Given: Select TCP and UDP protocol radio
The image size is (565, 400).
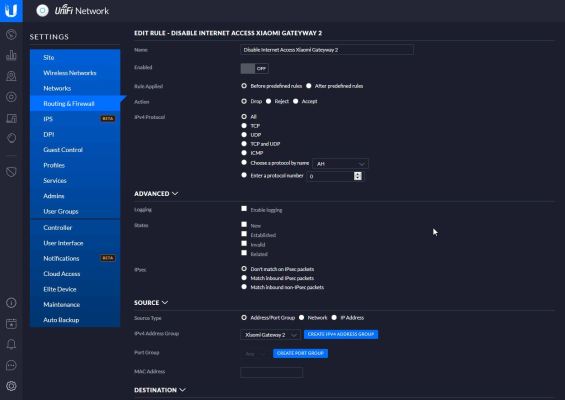Looking at the screenshot, I should (x=244, y=143).
